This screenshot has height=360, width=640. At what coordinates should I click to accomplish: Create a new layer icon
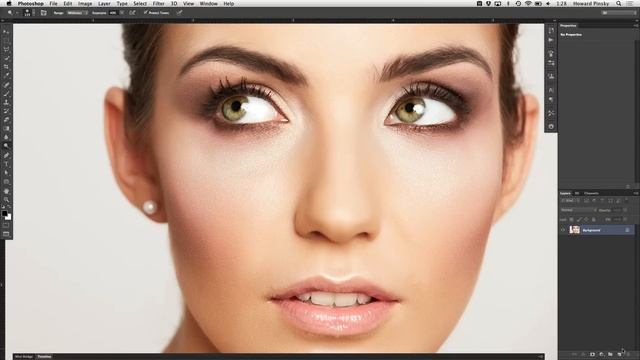point(620,354)
